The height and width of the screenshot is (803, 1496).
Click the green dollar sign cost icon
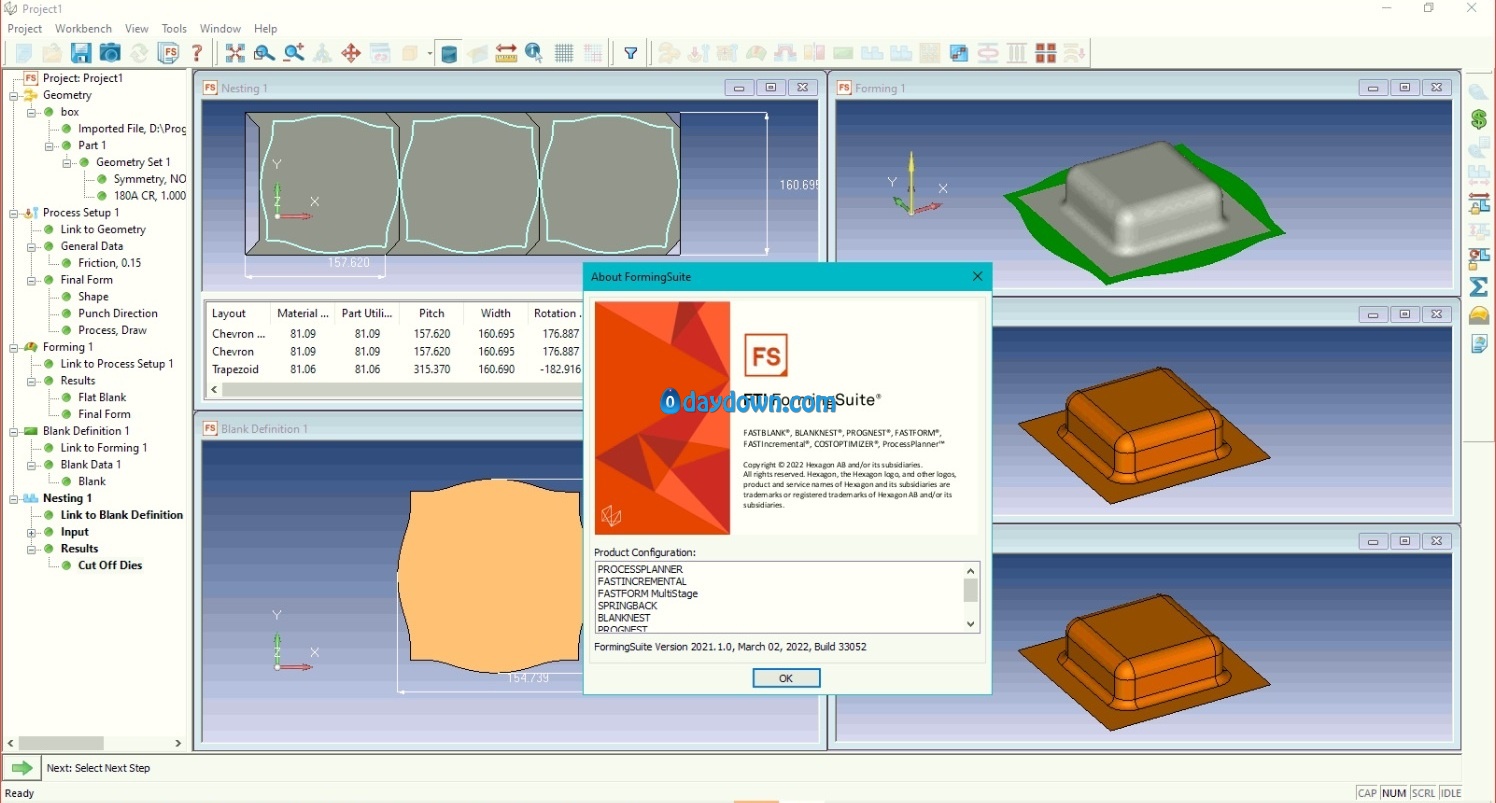(x=1478, y=120)
